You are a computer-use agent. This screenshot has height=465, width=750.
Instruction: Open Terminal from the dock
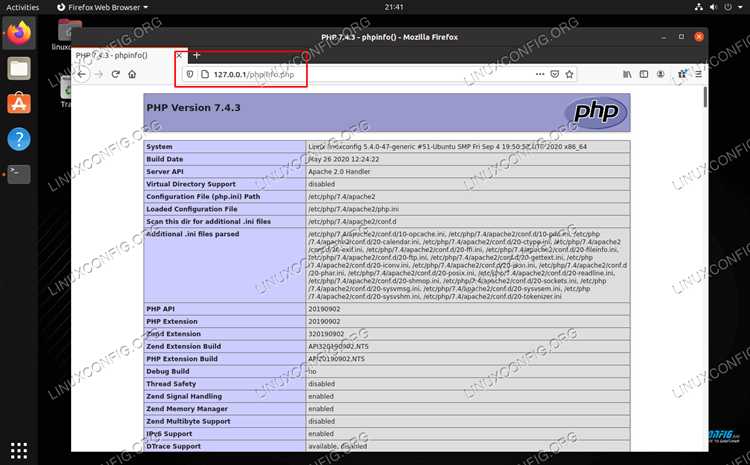19,175
